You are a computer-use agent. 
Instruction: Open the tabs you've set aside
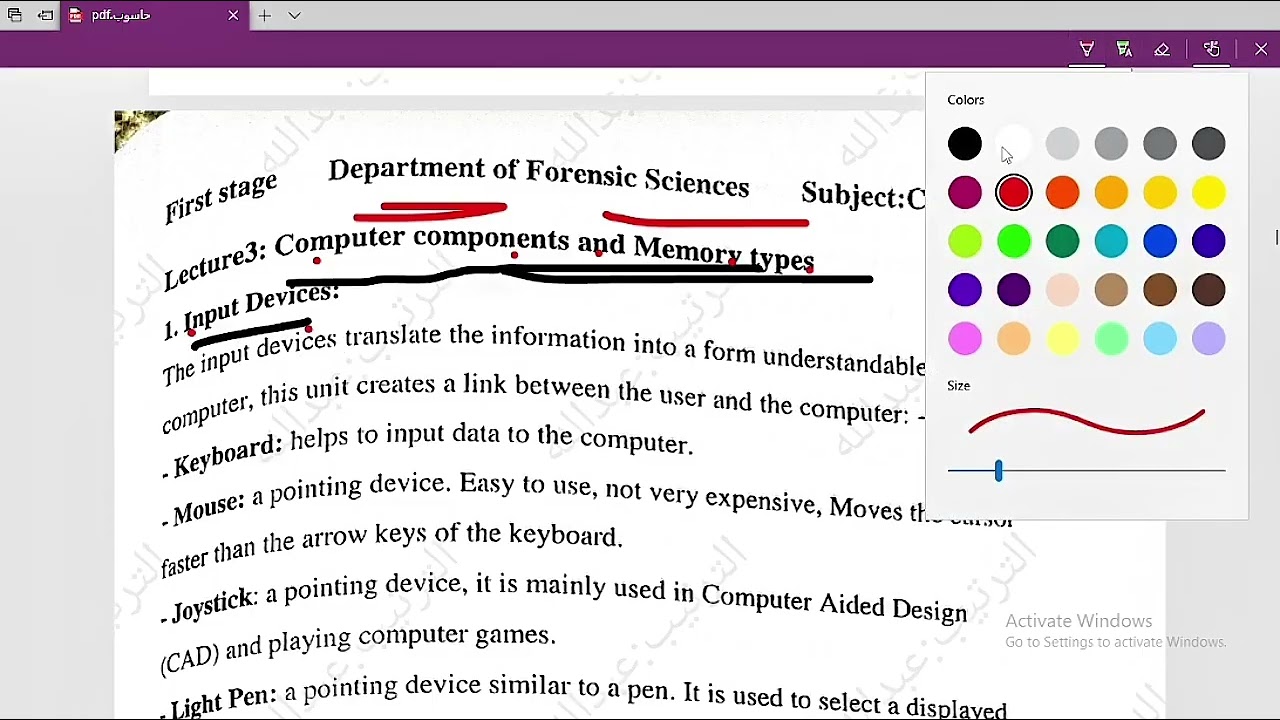15,15
